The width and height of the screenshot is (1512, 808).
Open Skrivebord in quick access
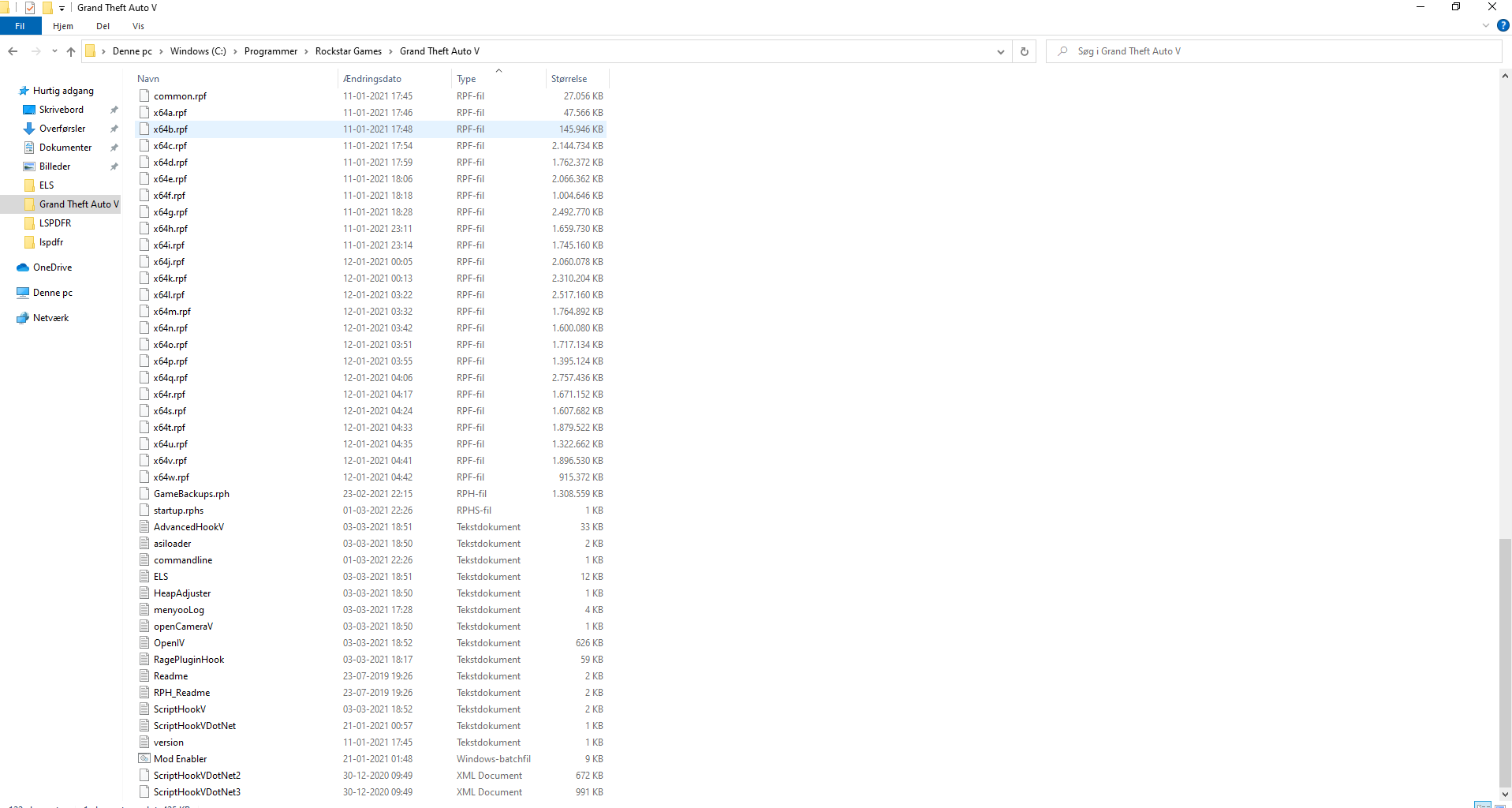pos(62,110)
